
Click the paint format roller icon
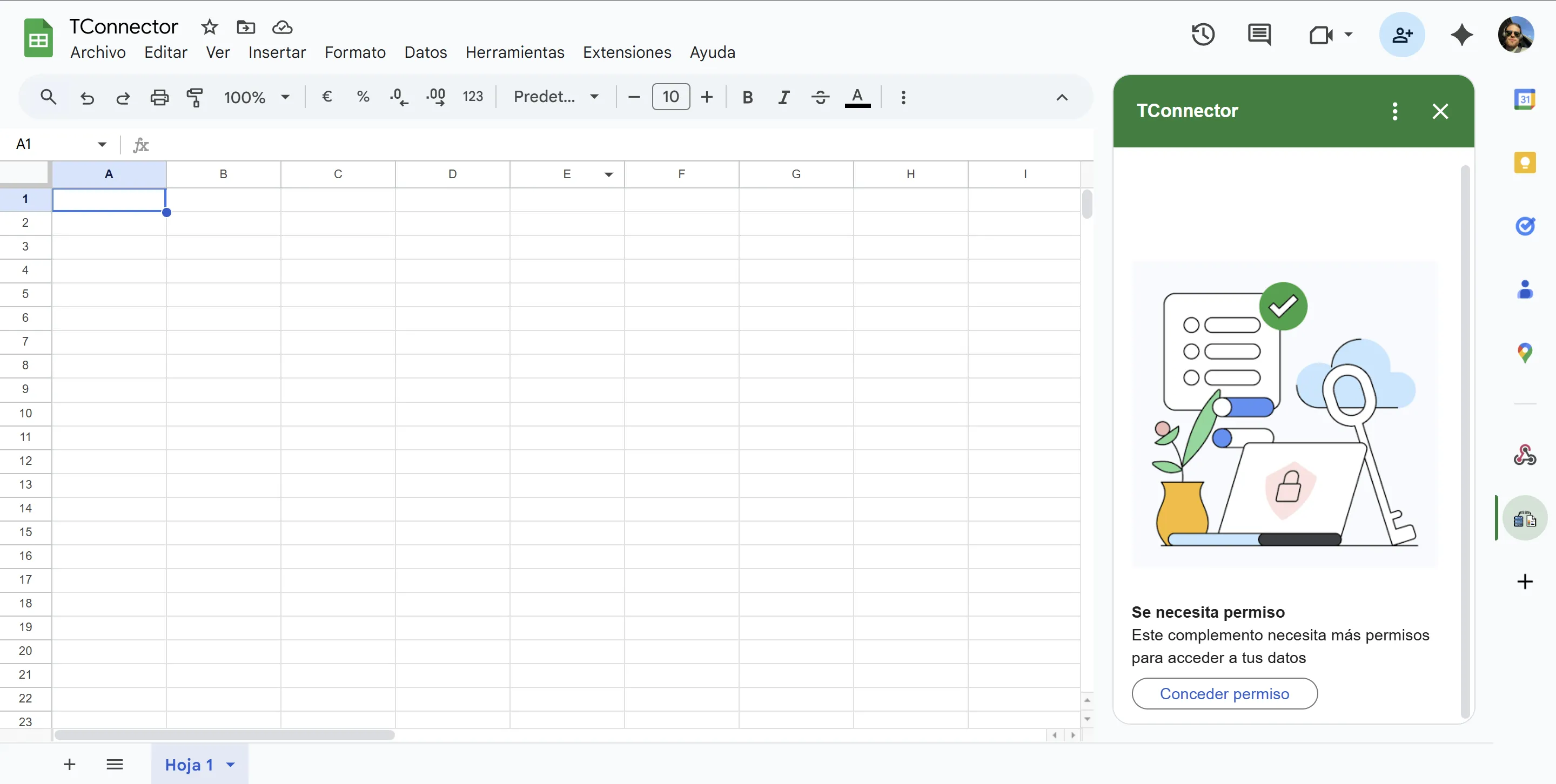[x=194, y=97]
